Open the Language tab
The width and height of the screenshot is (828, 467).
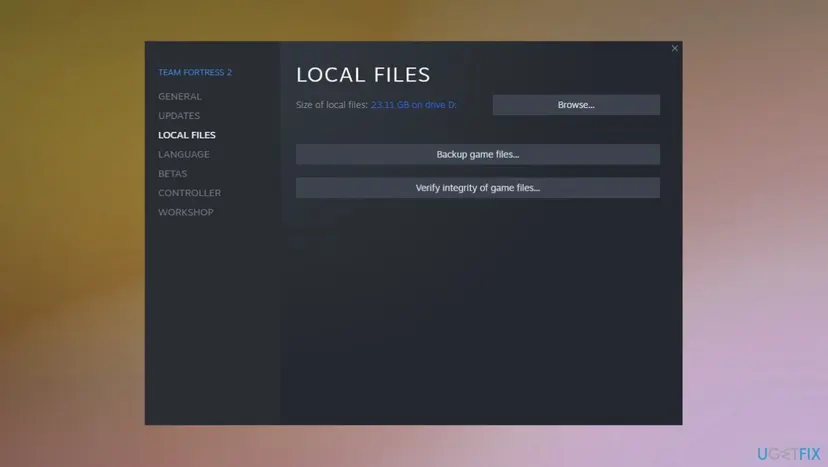click(x=184, y=154)
